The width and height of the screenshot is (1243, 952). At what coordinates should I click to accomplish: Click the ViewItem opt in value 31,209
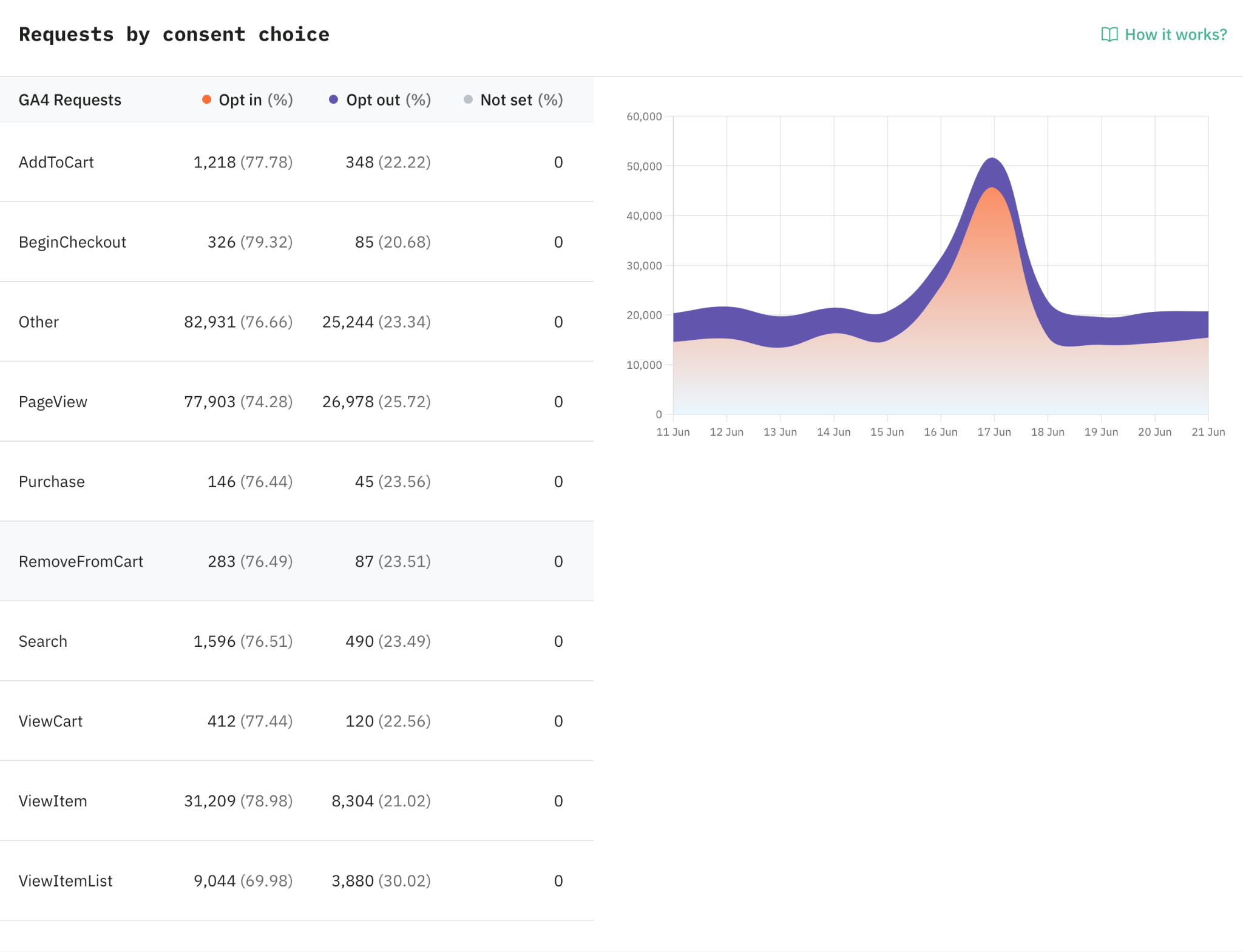pos(210,801)
